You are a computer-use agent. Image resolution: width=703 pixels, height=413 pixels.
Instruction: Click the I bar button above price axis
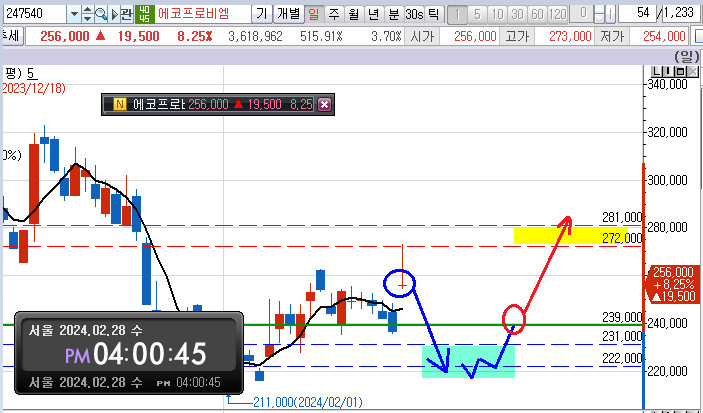668,71
